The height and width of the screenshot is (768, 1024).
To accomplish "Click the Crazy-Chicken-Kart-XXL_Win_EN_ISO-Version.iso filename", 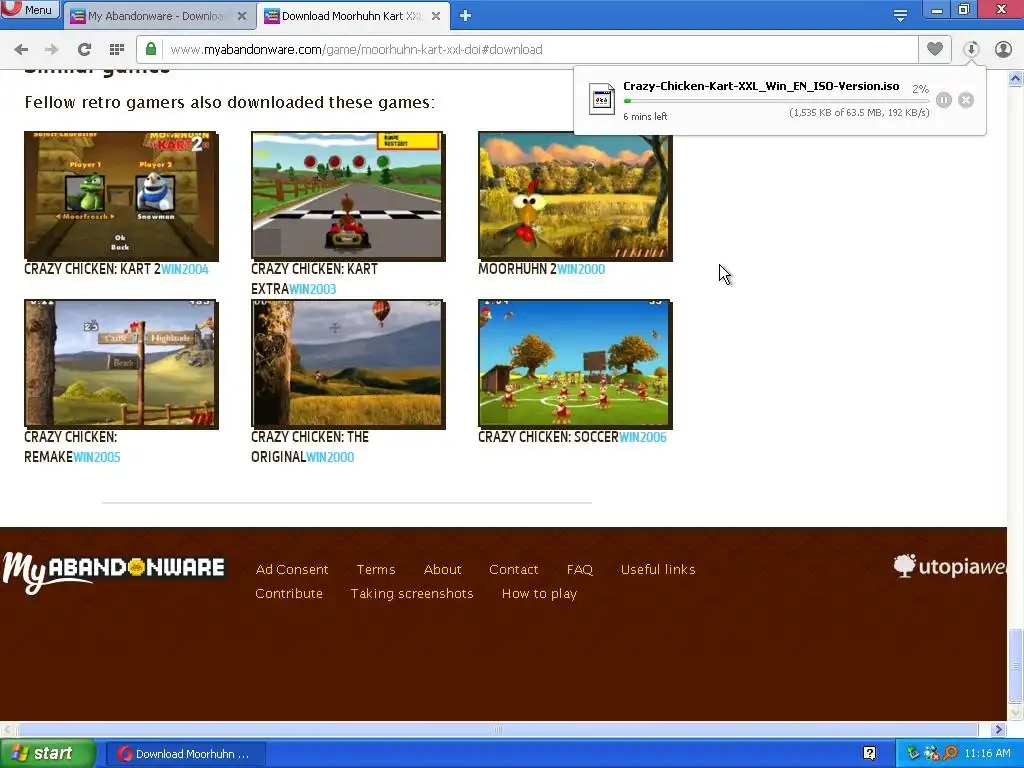I will [x=761, y=86].
